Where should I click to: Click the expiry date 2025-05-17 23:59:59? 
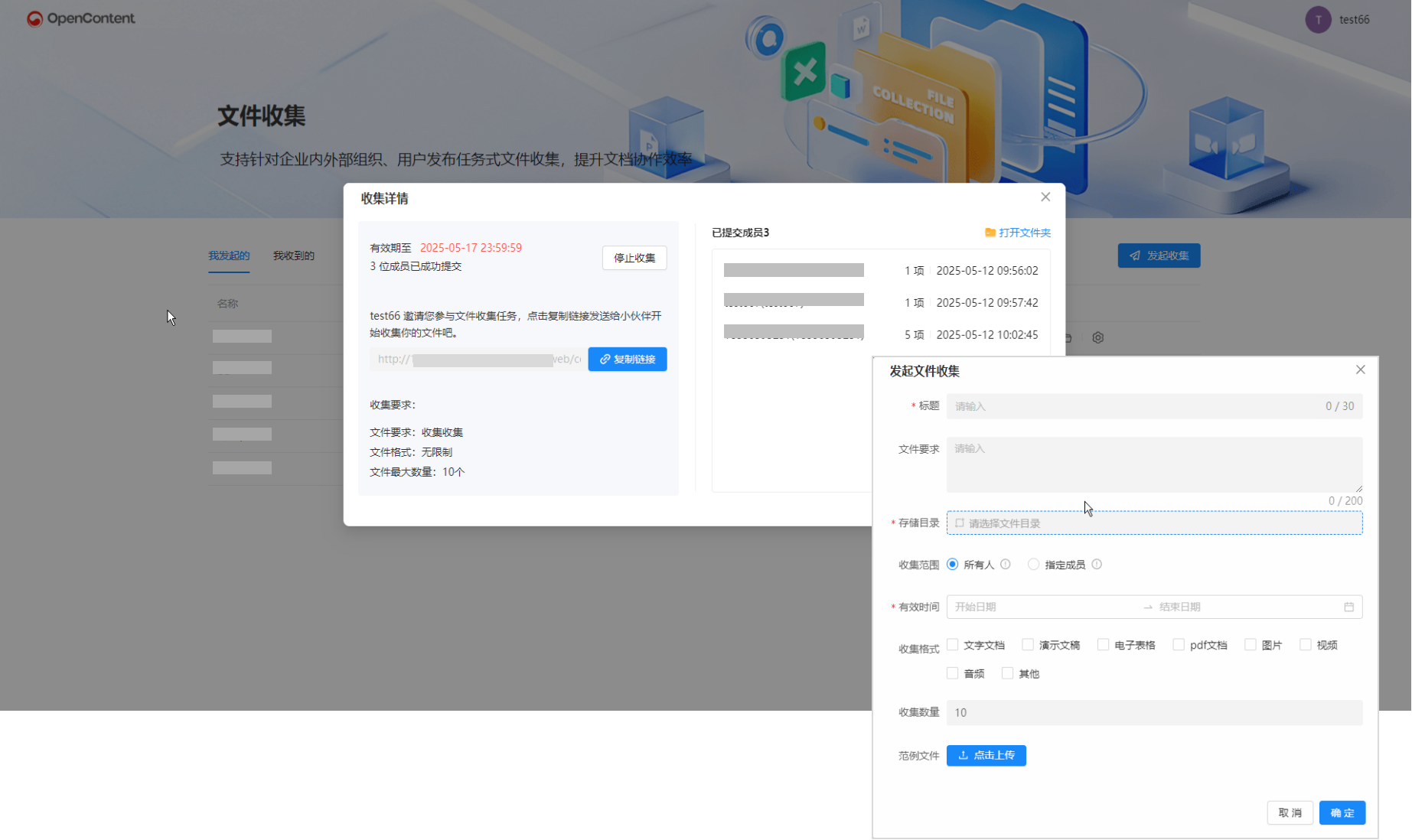[471, 248]
